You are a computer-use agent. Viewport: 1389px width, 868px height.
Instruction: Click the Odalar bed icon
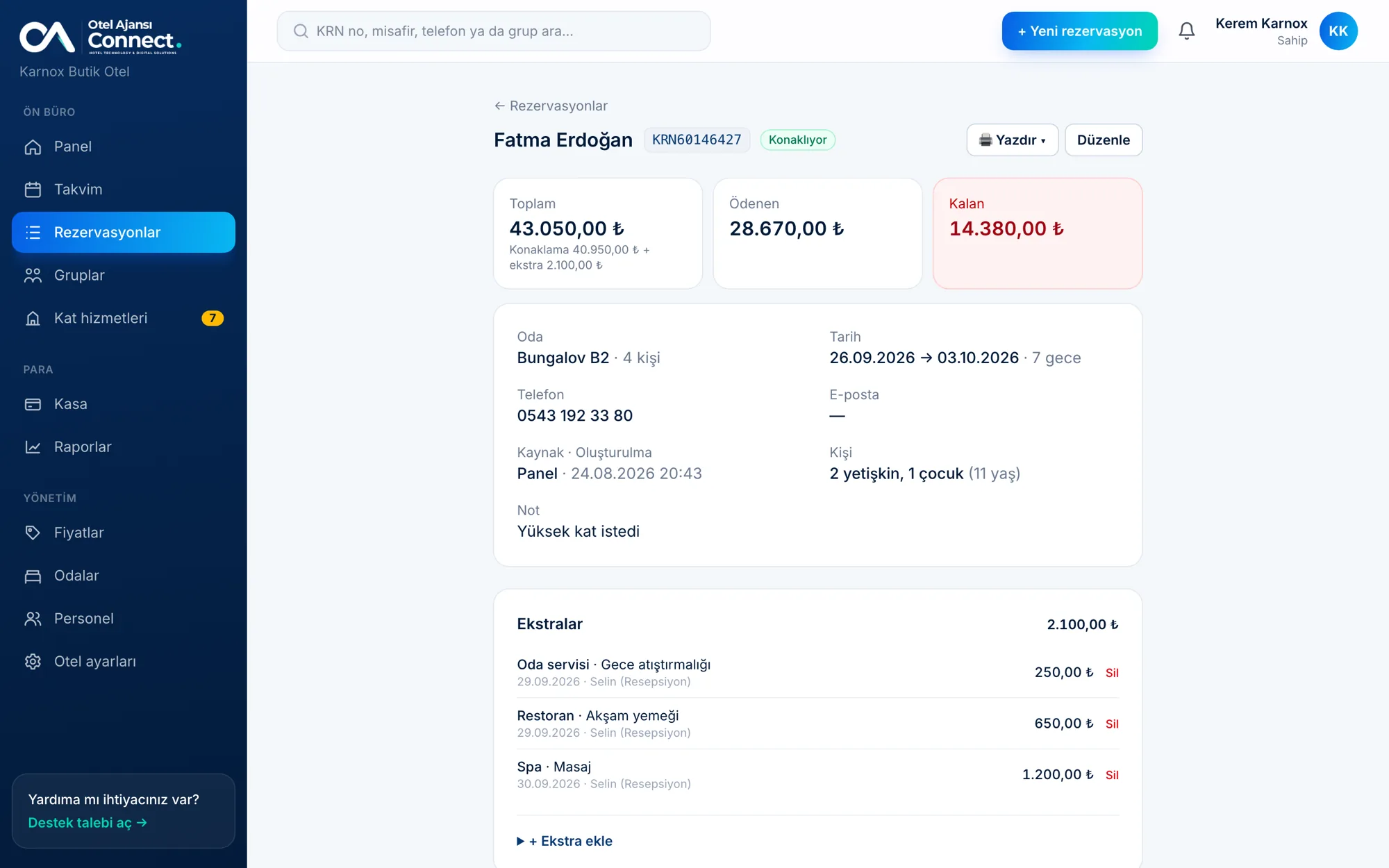(x=33, y=576)
